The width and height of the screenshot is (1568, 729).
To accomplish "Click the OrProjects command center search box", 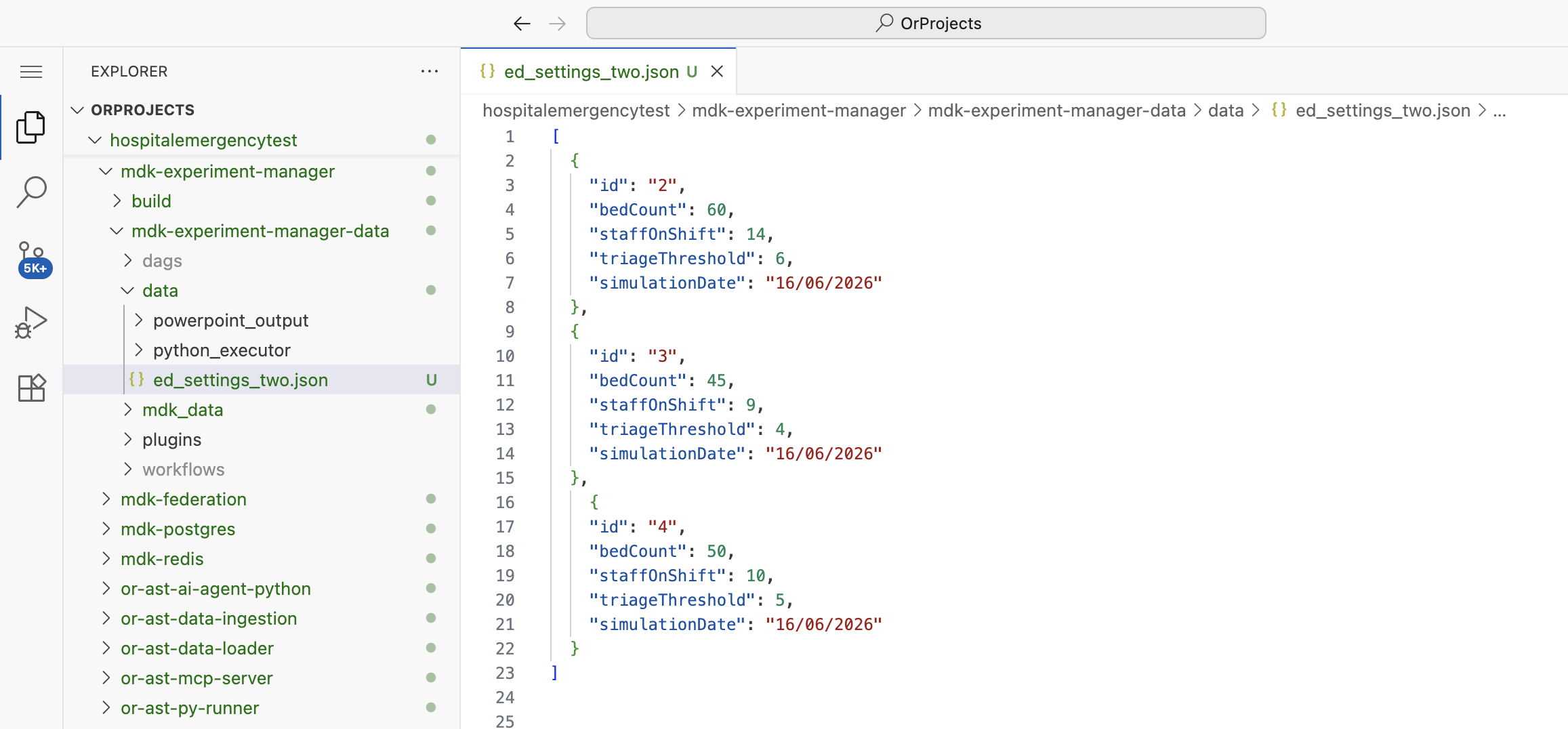I will [x=926, y=23].
